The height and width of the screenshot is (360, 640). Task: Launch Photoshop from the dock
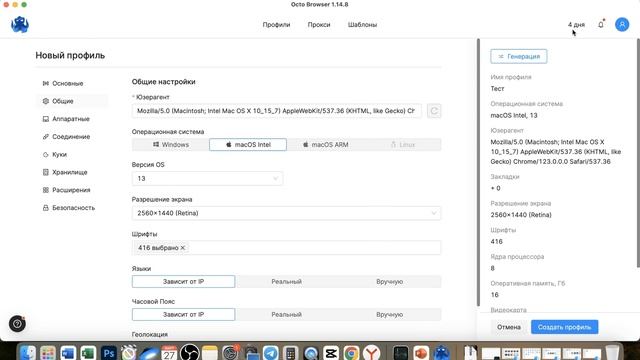(x=108, y=353)
